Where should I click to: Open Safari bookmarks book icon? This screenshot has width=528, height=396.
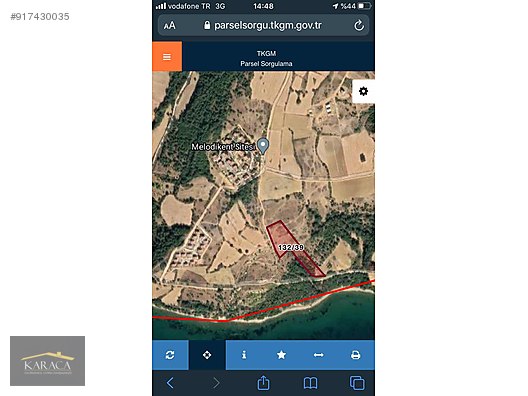(x=310, y=383)
